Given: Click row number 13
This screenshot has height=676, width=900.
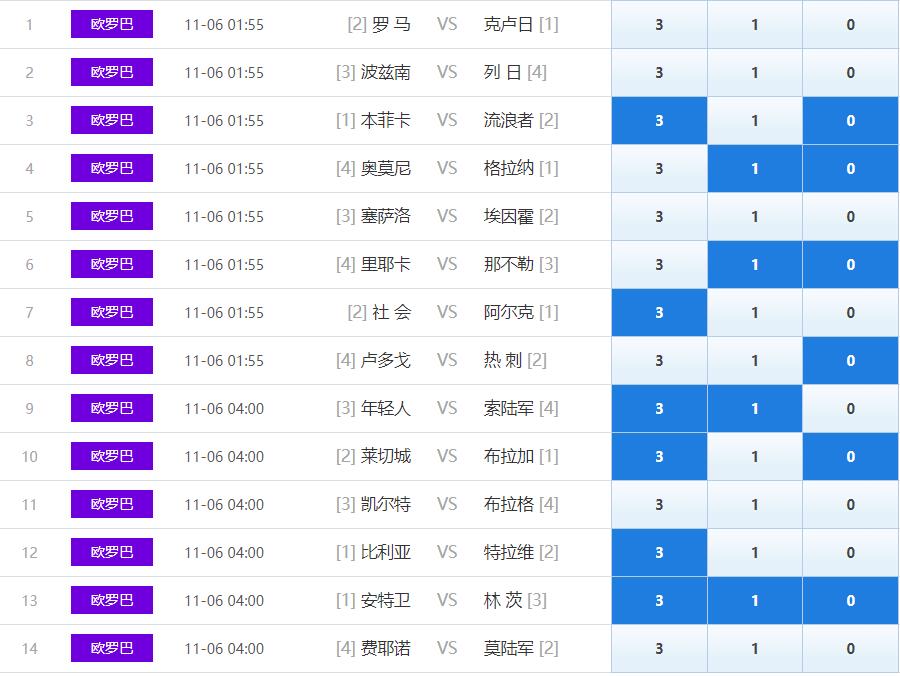Looking at the screenshot, I should 29,601.
